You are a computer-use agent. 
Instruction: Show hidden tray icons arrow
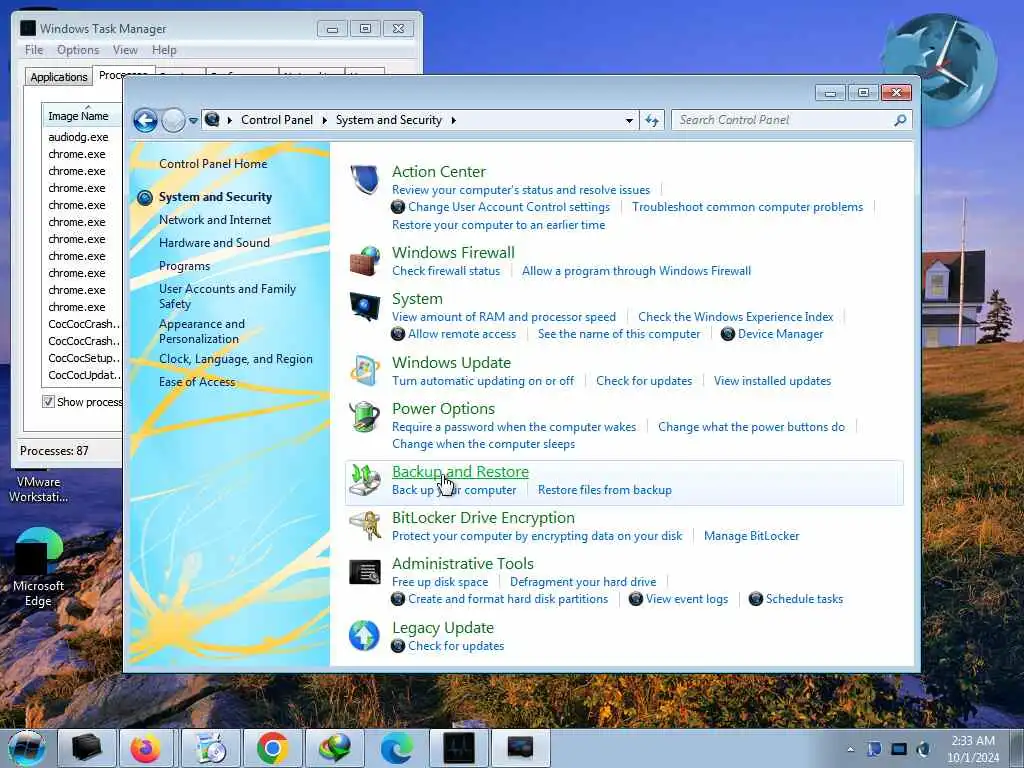(850, 750)
